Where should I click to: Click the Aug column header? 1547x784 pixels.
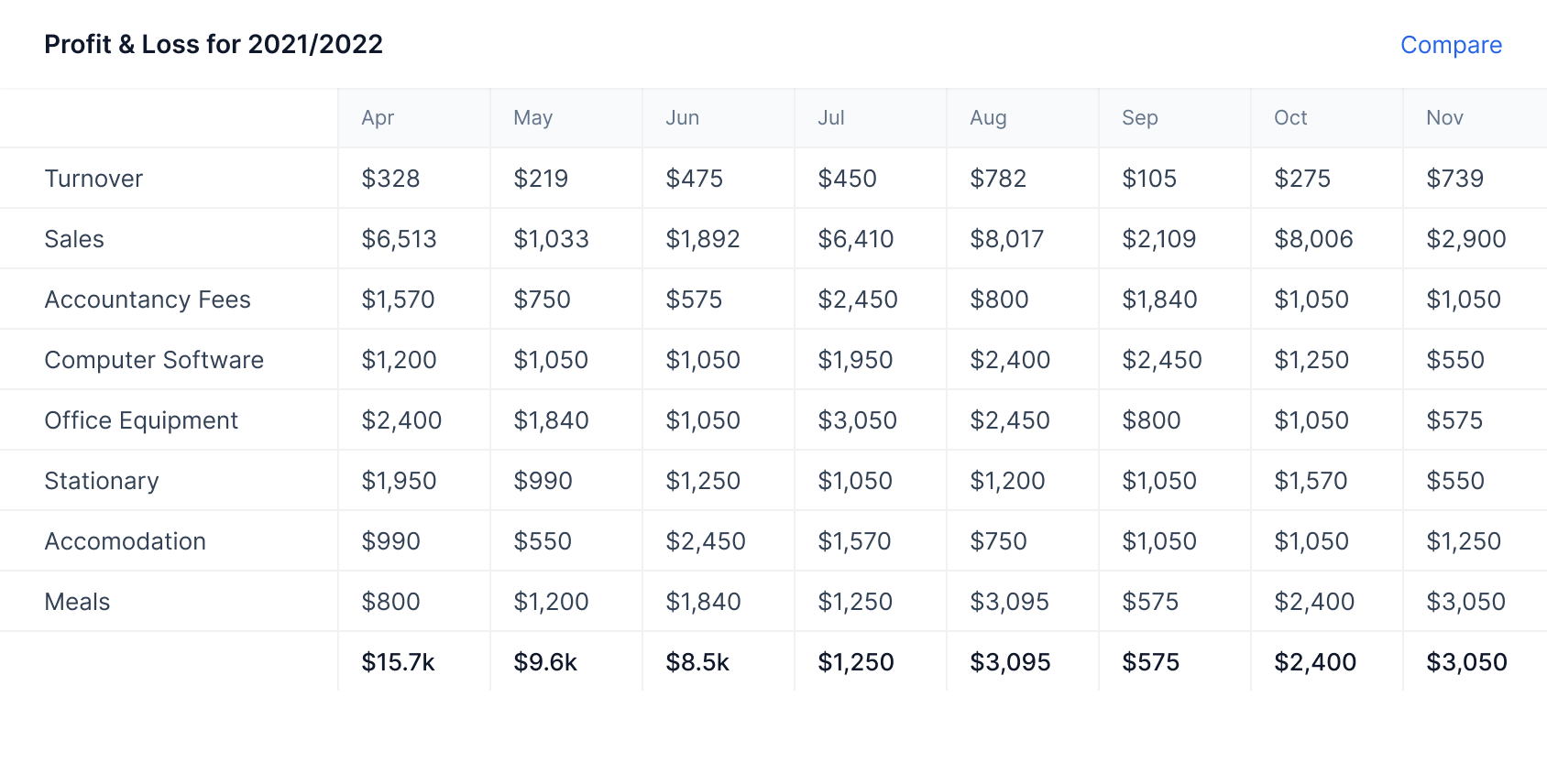[987, 117]
